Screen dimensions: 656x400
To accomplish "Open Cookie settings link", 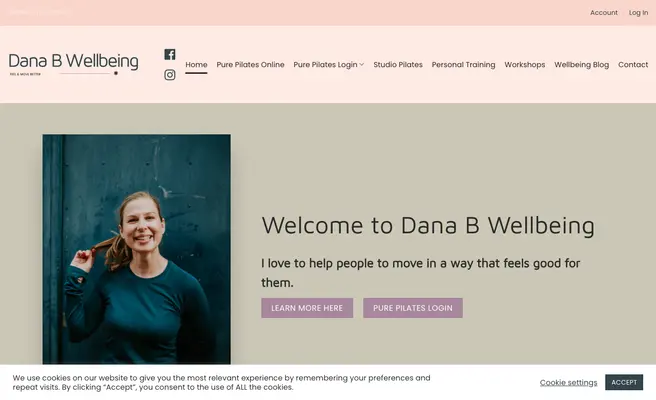I will (x=568, y=382).
